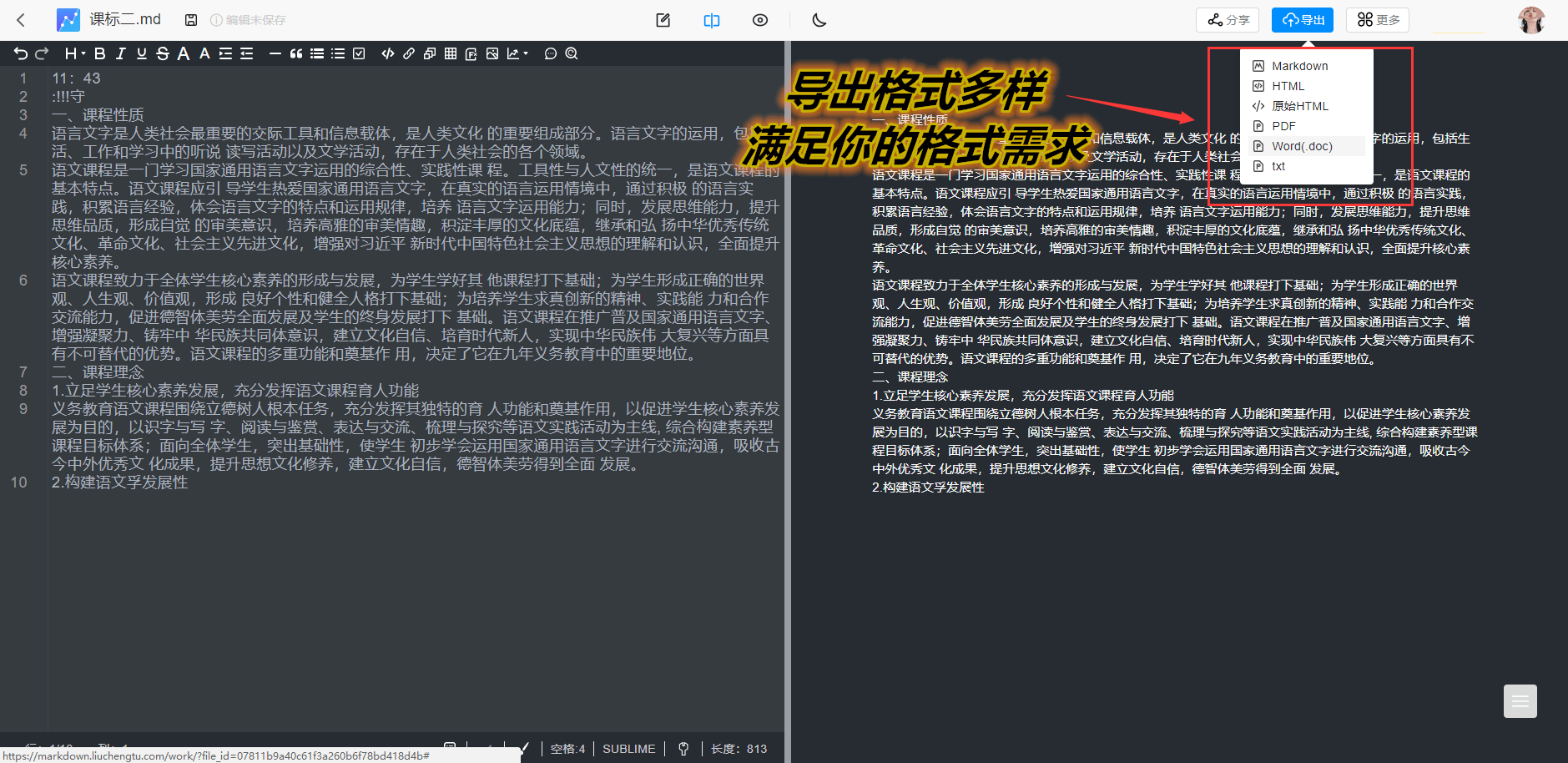1568x763 pixels.
Task: Redo the last undone edit
Action: [42, 53]
